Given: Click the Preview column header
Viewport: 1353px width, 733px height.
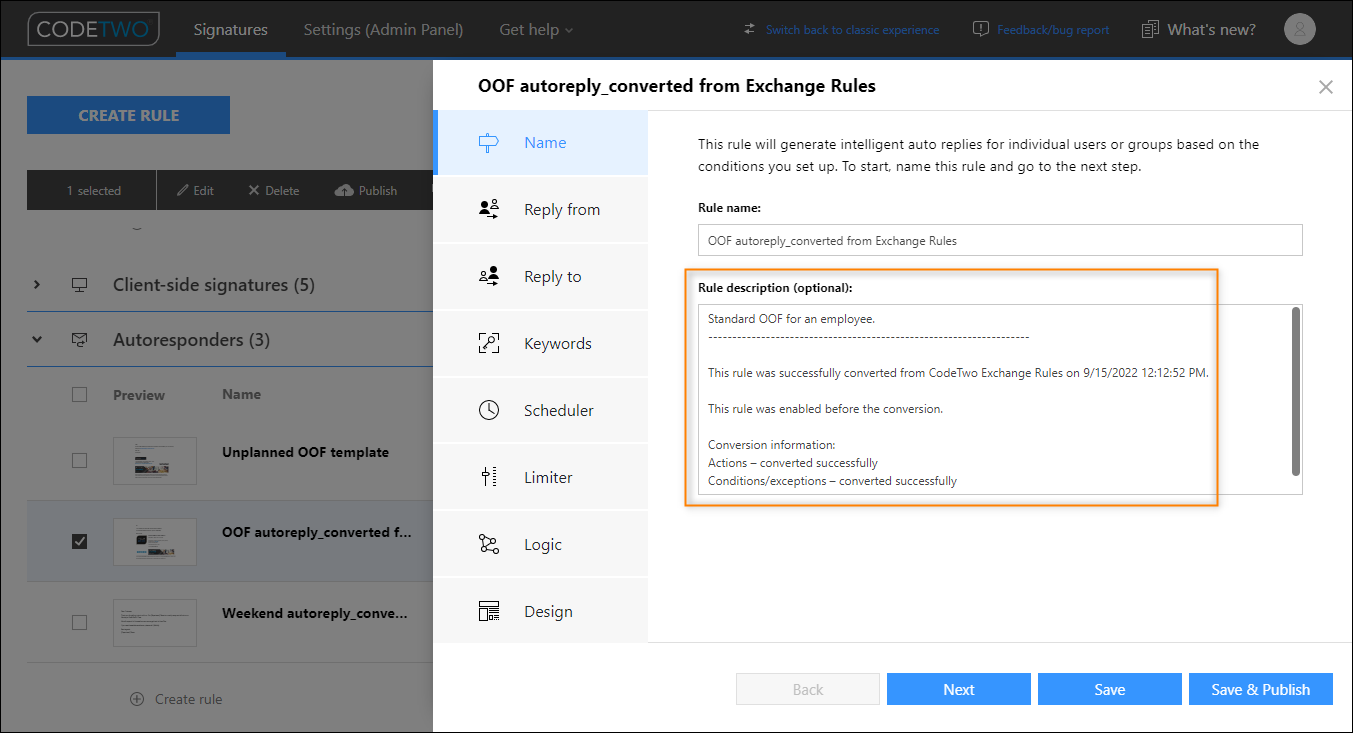Looking at the screenshot, I should pos(139,395).
